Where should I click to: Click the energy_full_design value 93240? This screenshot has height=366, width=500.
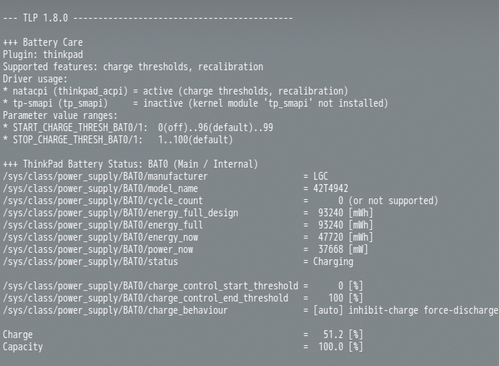pos(330,213)
